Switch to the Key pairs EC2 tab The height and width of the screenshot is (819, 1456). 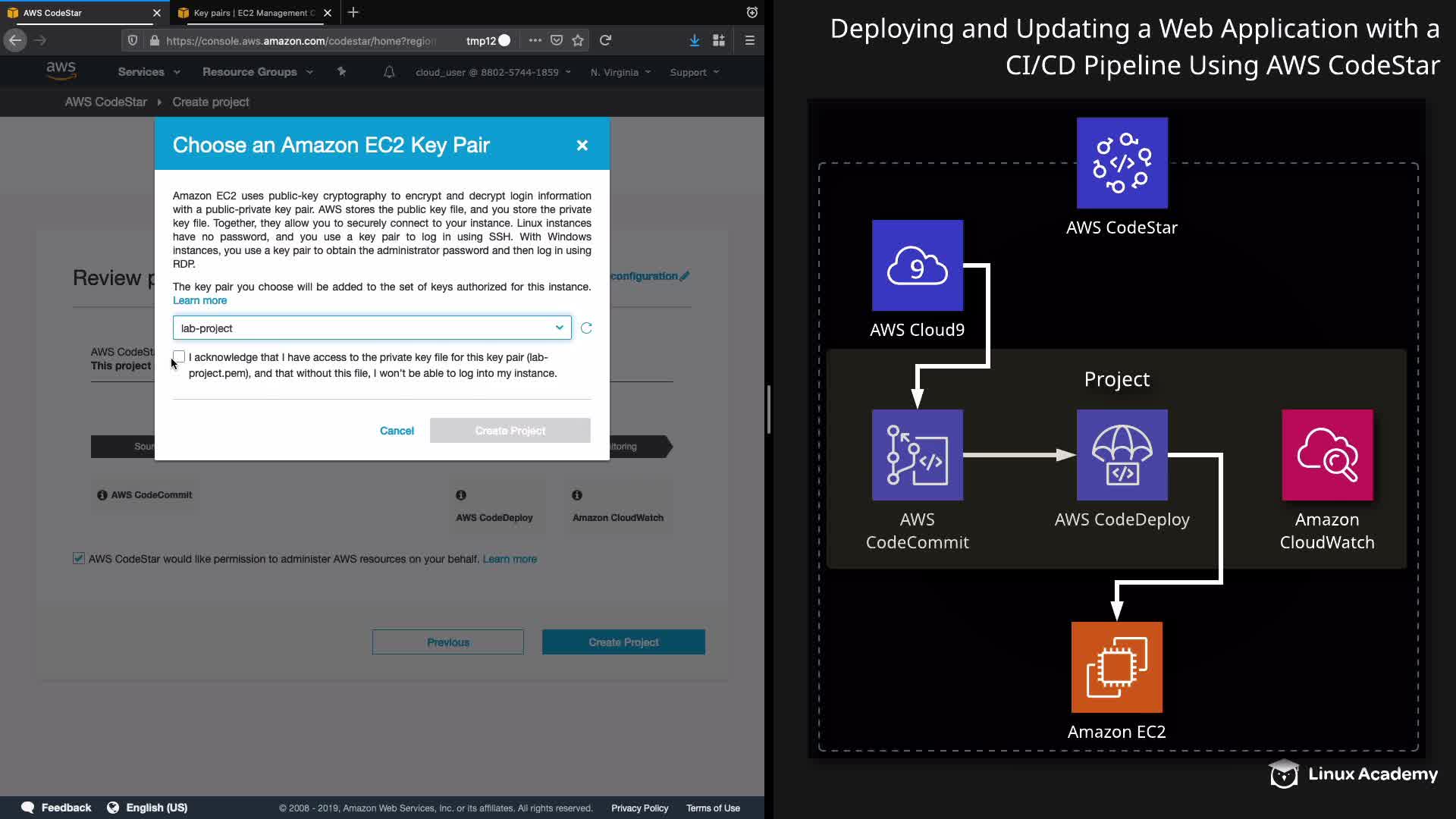point(253,13)
